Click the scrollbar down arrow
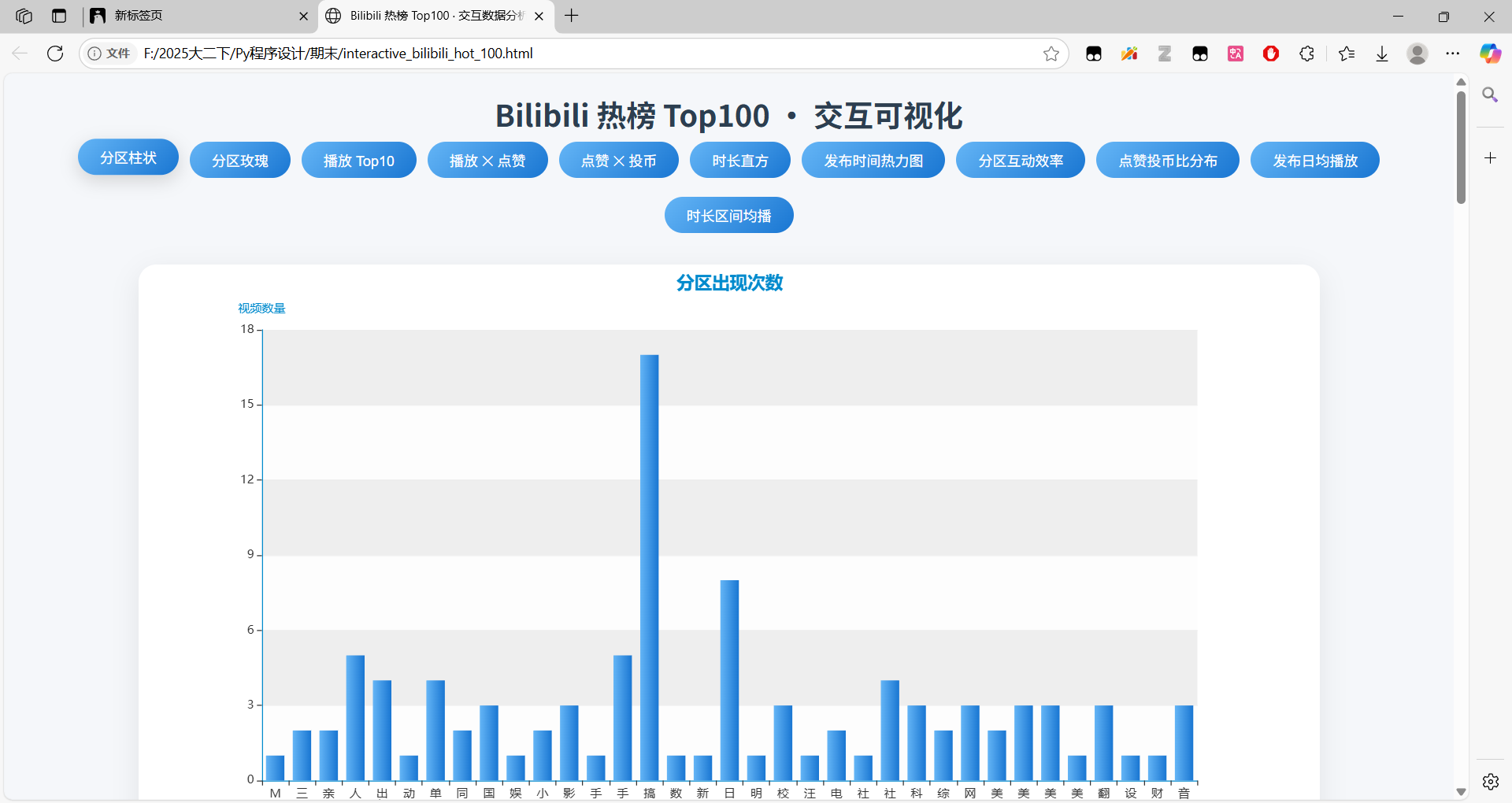Viewport: 1512px width, 803px height. (x=1461, y=792)
